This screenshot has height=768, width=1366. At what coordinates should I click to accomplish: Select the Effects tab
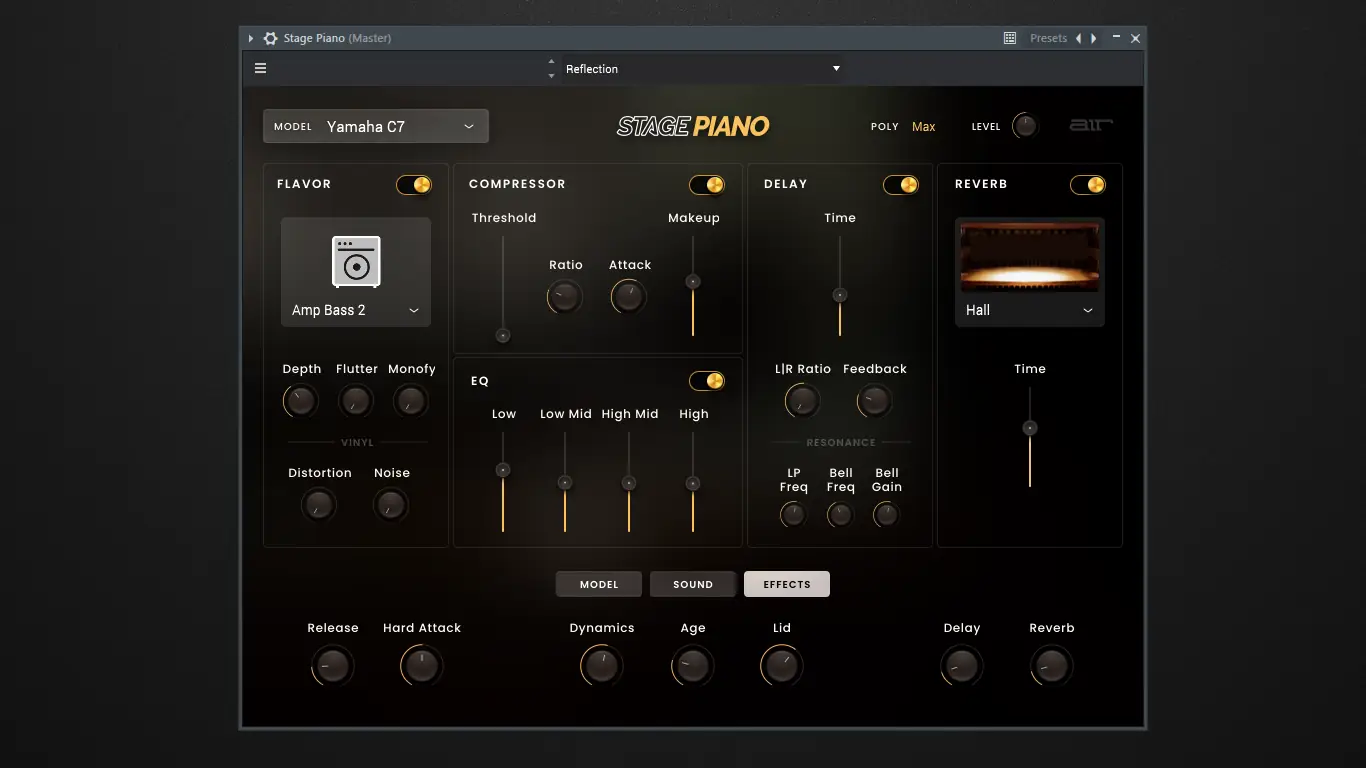(787, 584)
